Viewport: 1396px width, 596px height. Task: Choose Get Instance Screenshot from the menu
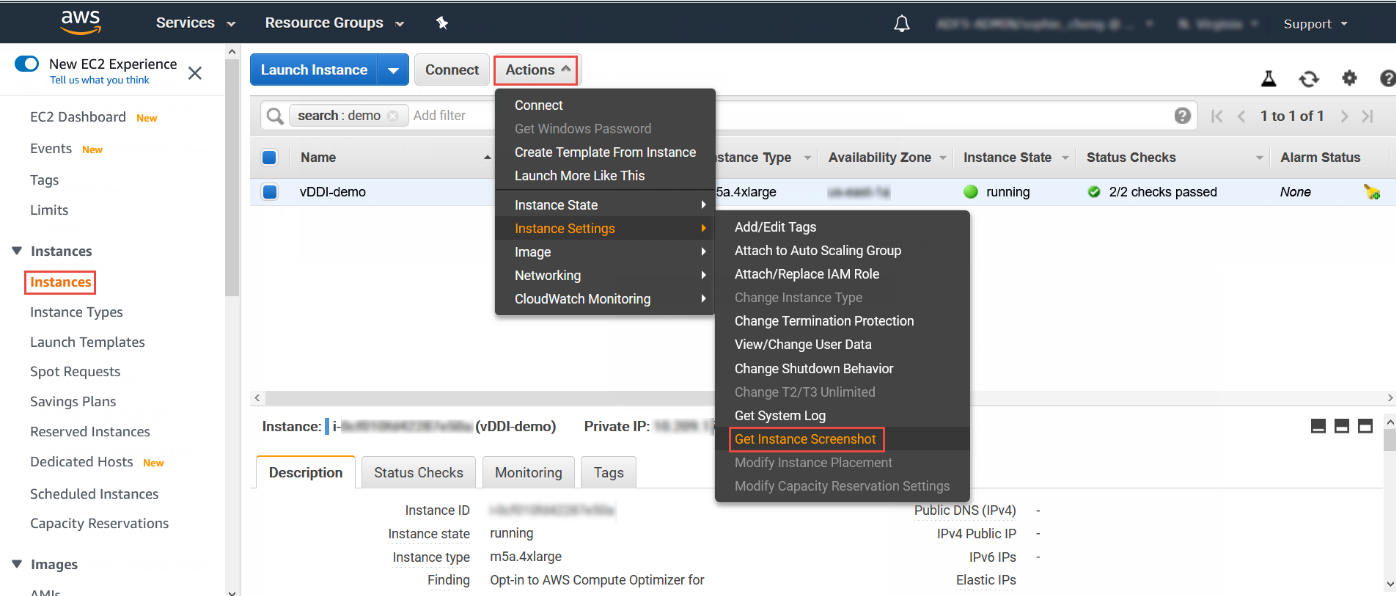[x=806, y=439]
